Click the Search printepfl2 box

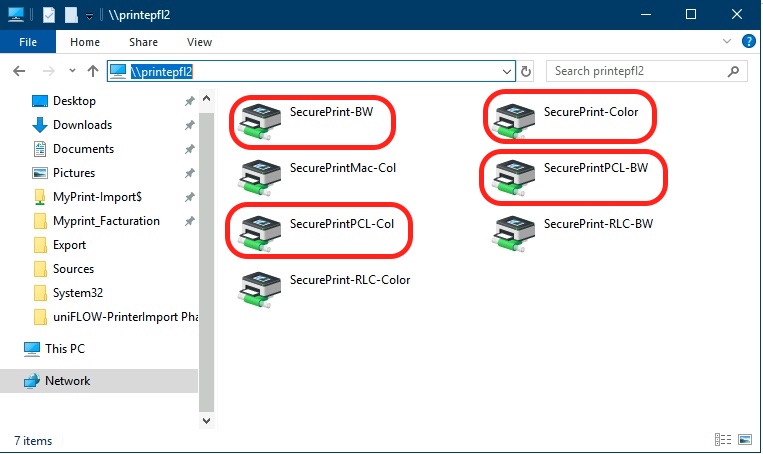click(647, 72)
